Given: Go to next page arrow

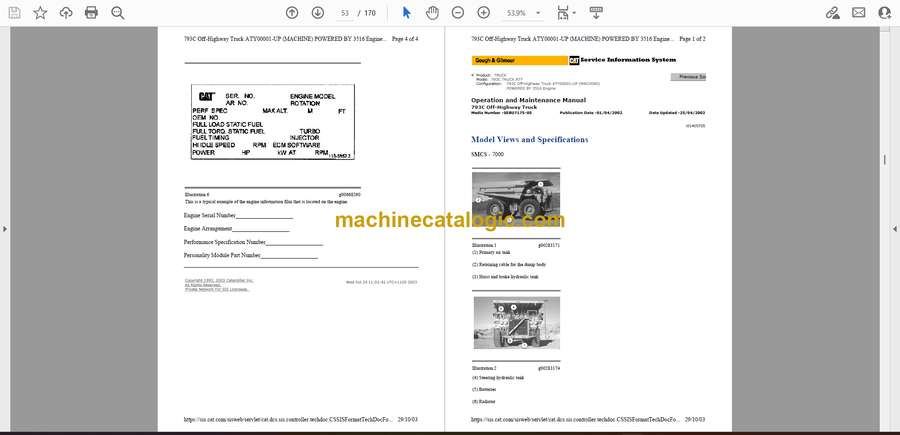Looking at the screenshot, I should point(317,13).
